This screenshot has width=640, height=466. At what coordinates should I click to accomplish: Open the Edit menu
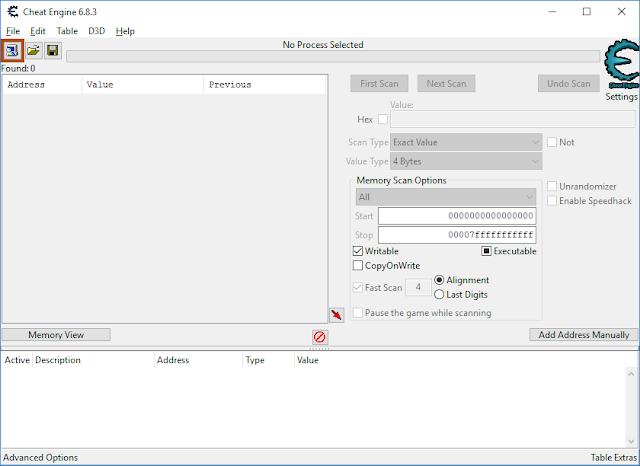[38, 31]
